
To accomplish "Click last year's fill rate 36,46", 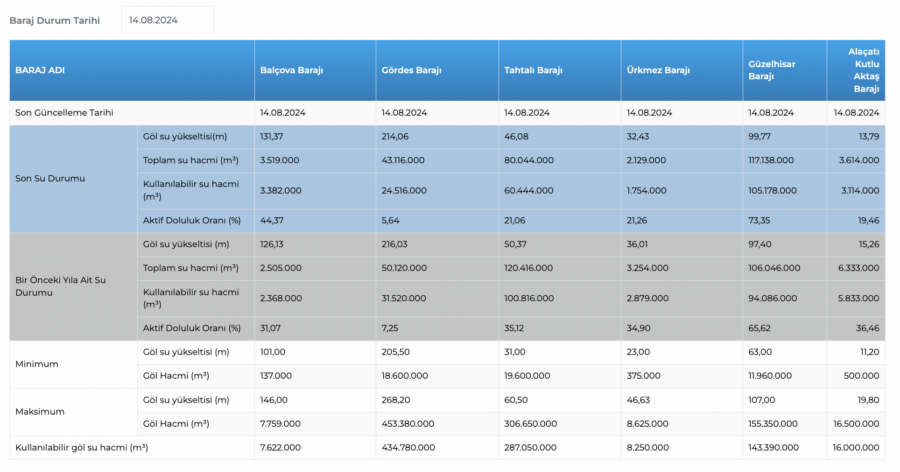I will pyautogui.click(x=867, y=328).
